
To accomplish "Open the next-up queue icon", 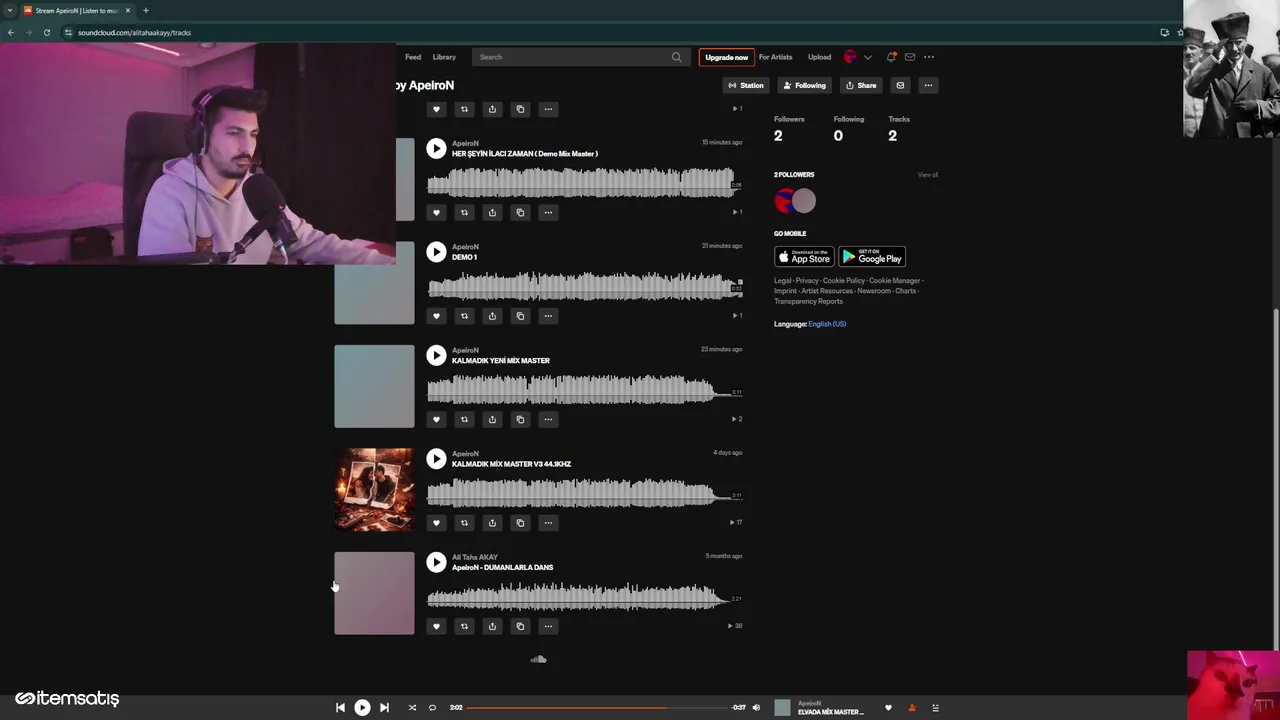I will [936, 708].
